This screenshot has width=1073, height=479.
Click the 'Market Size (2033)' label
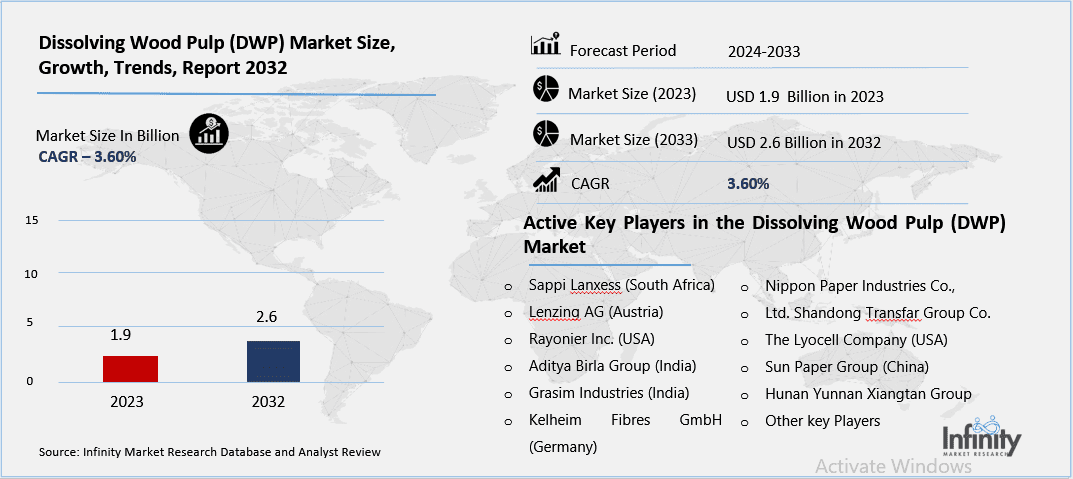pyautogui.click(x=634, y=140)
